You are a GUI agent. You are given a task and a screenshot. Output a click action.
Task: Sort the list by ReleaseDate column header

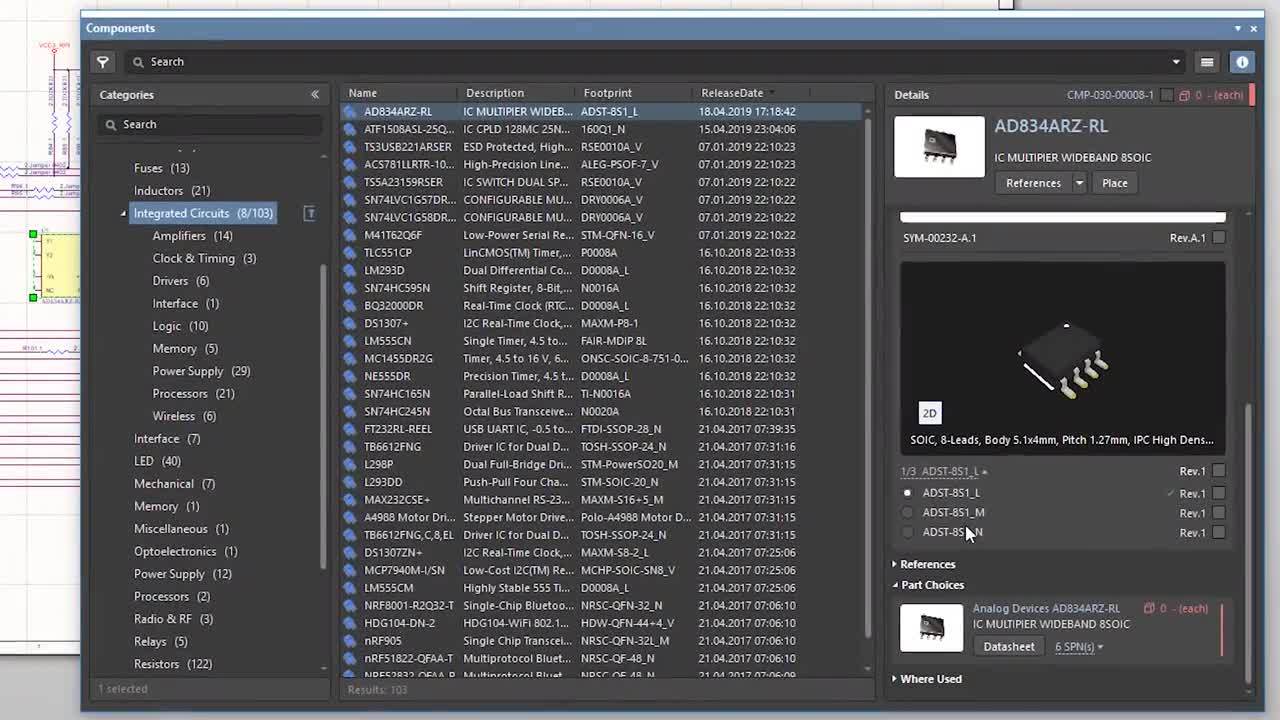(732, 93)
